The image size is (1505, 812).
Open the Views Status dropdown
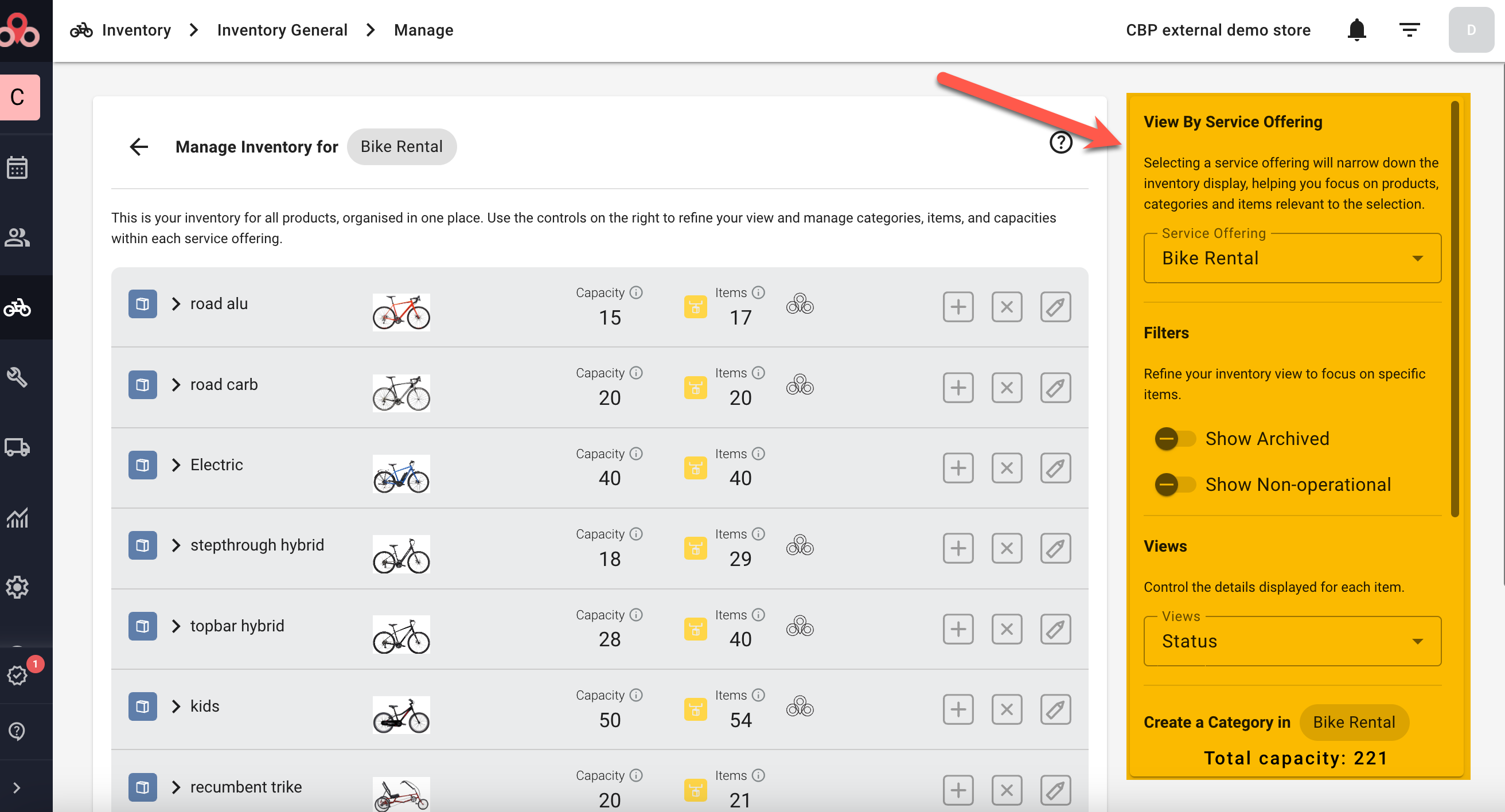1292,641
